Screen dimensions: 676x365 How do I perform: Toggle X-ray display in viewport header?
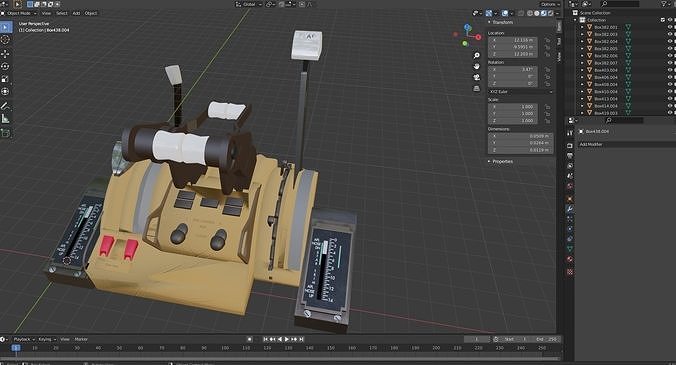[x=520, y=13]
